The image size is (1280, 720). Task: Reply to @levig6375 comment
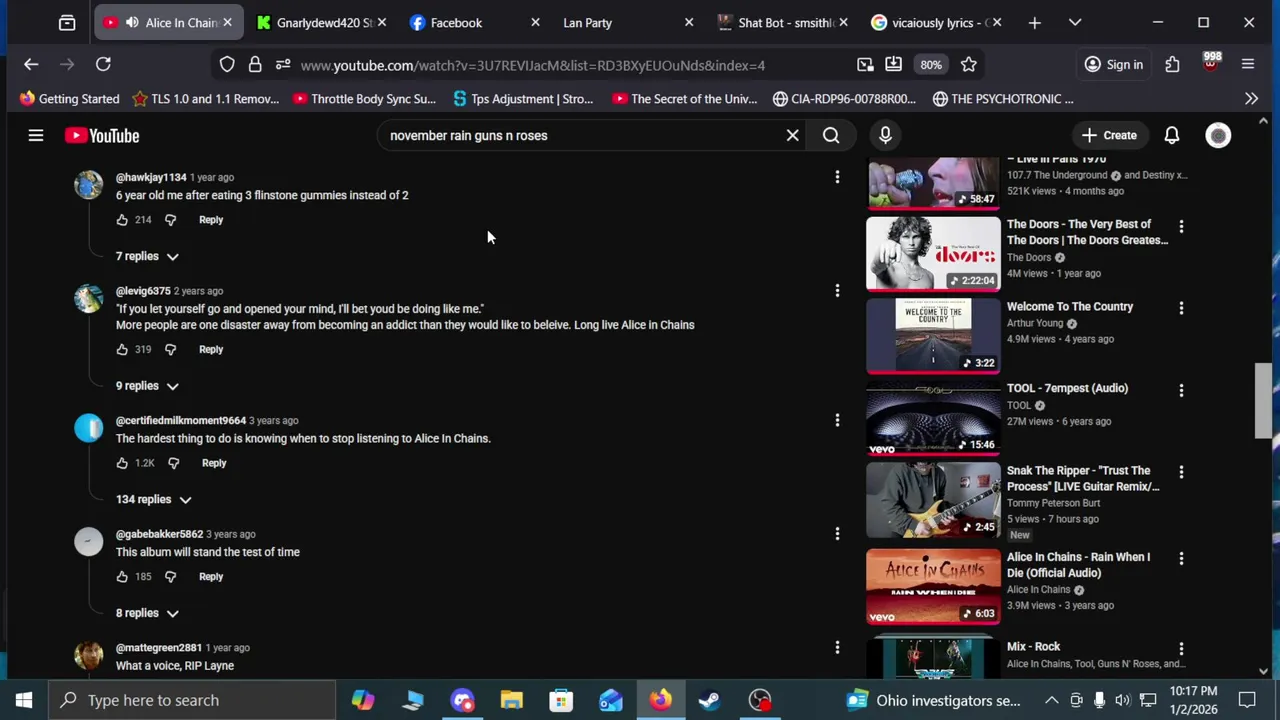pos(211,349)
